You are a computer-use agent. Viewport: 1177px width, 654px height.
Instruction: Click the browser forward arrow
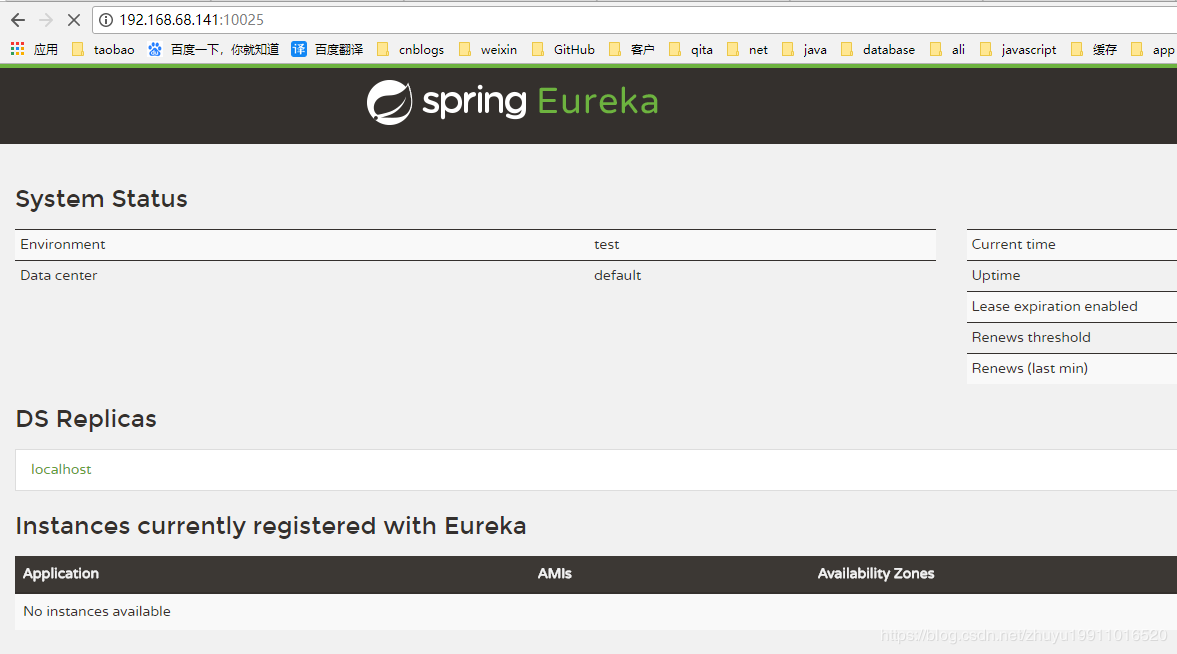pos(46,20)
